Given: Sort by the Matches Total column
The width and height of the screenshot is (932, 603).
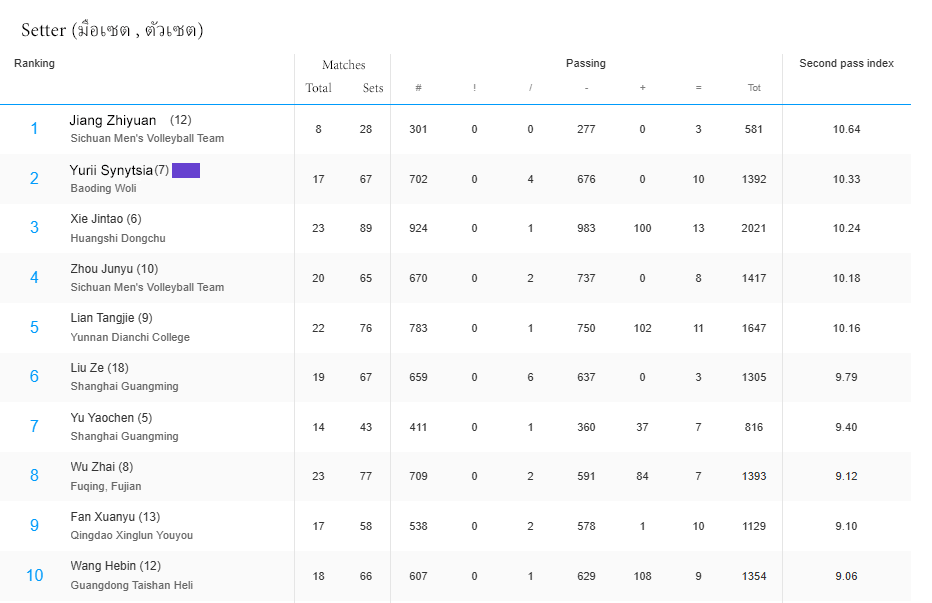Looking at the screenshot, I should (318, 88).
